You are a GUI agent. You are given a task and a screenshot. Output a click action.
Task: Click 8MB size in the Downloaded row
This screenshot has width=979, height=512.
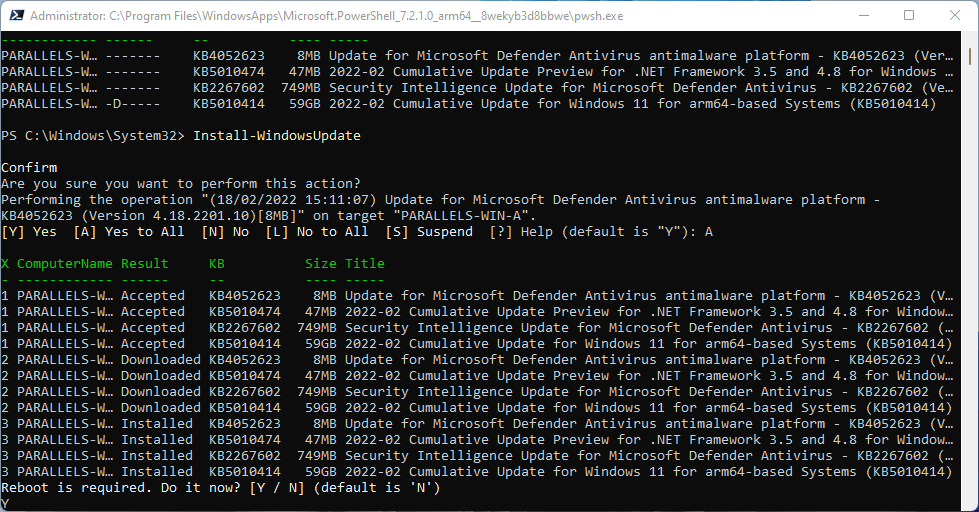[325, 360]
